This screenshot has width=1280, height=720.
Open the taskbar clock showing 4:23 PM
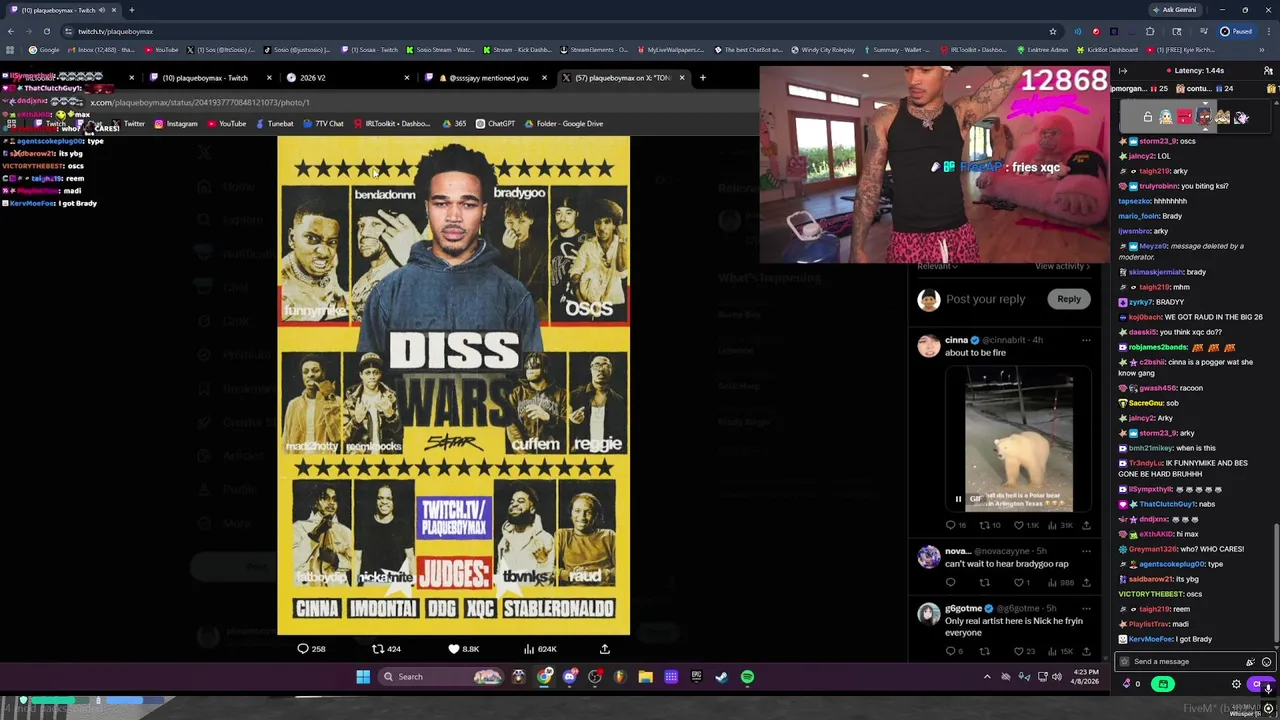click(1085, 677)
